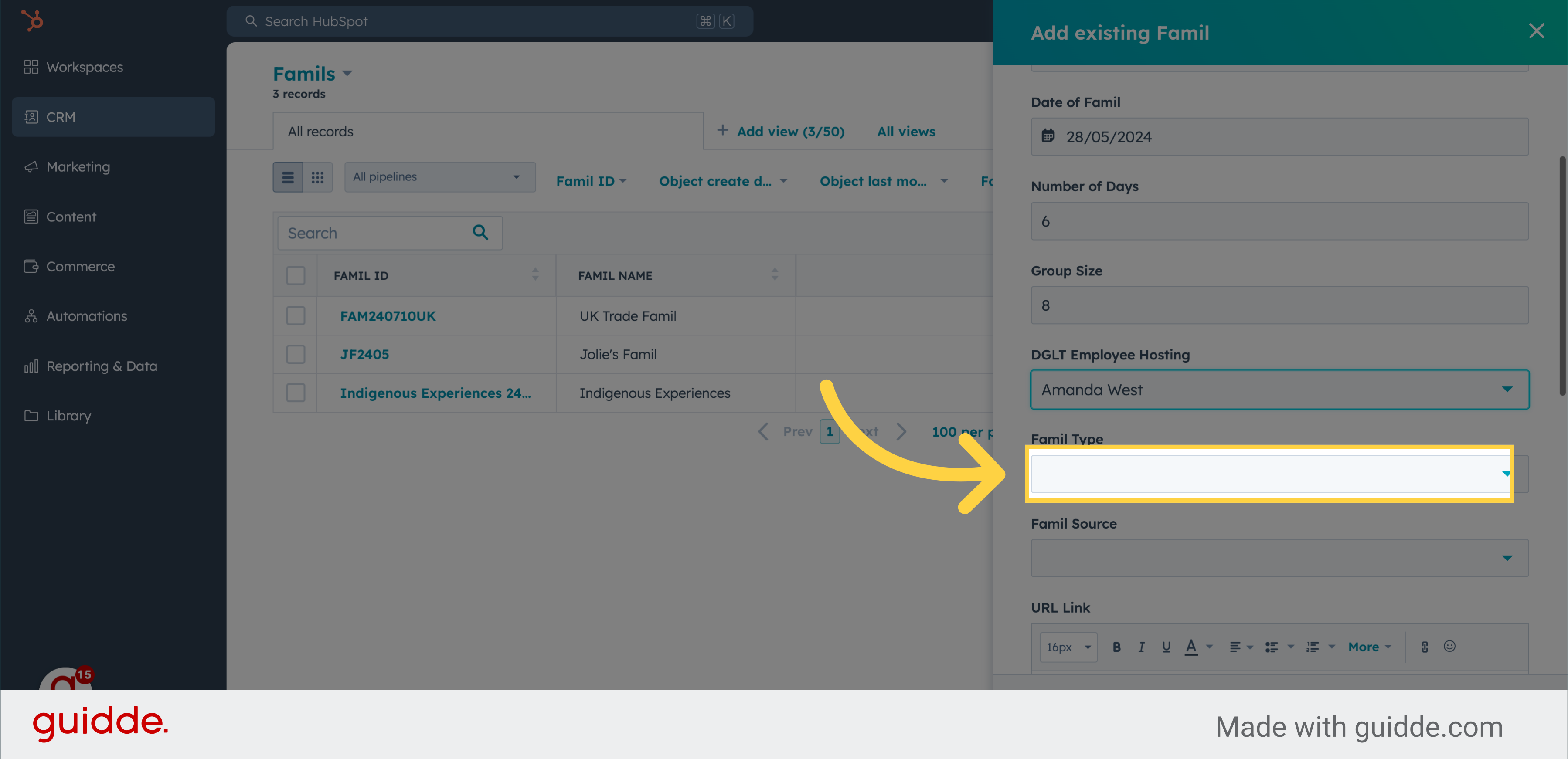Tick the select-all header checkbox

pos(296,275)
